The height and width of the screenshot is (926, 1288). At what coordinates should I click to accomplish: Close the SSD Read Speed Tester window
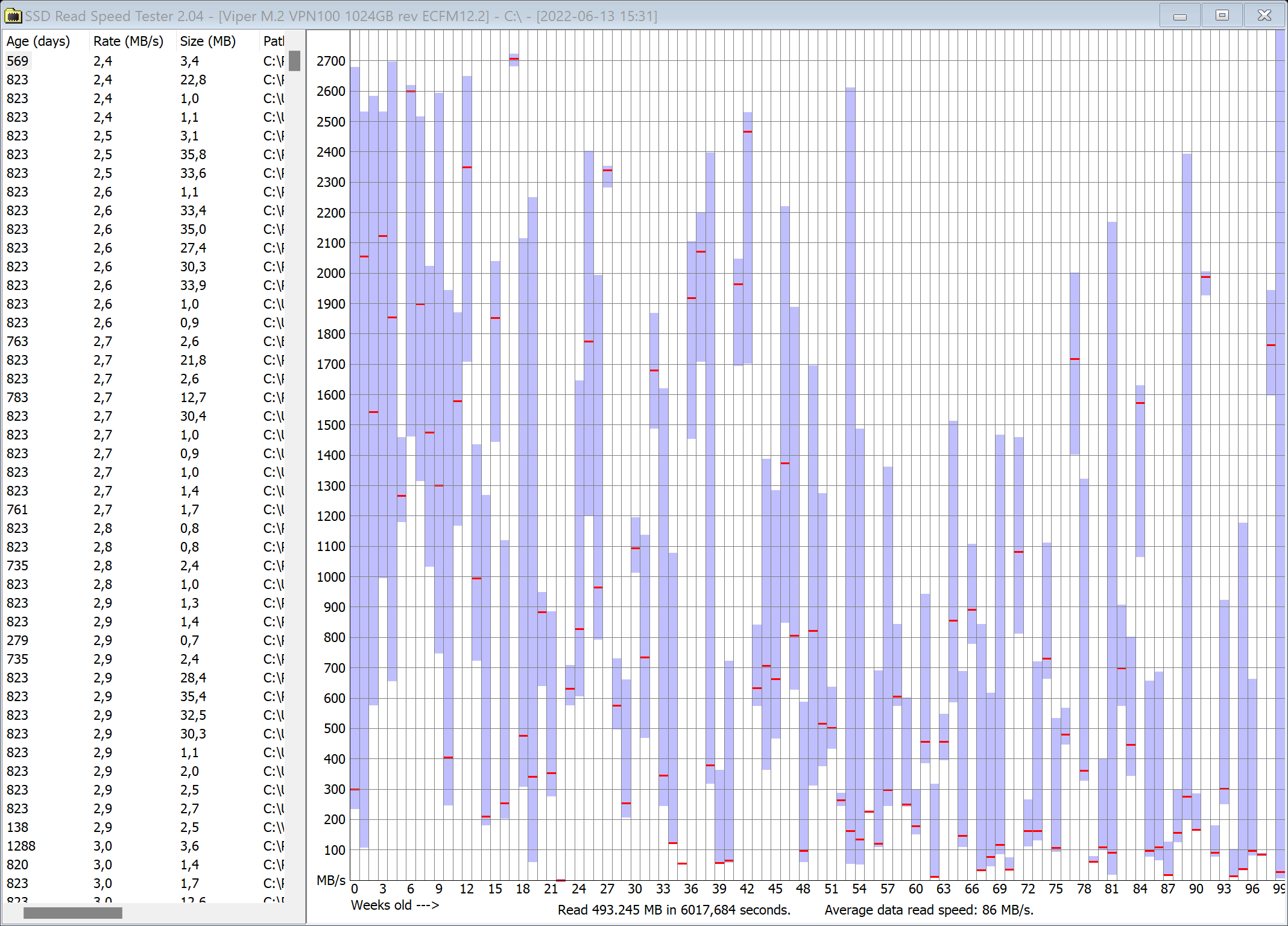tap(1264, 16)
